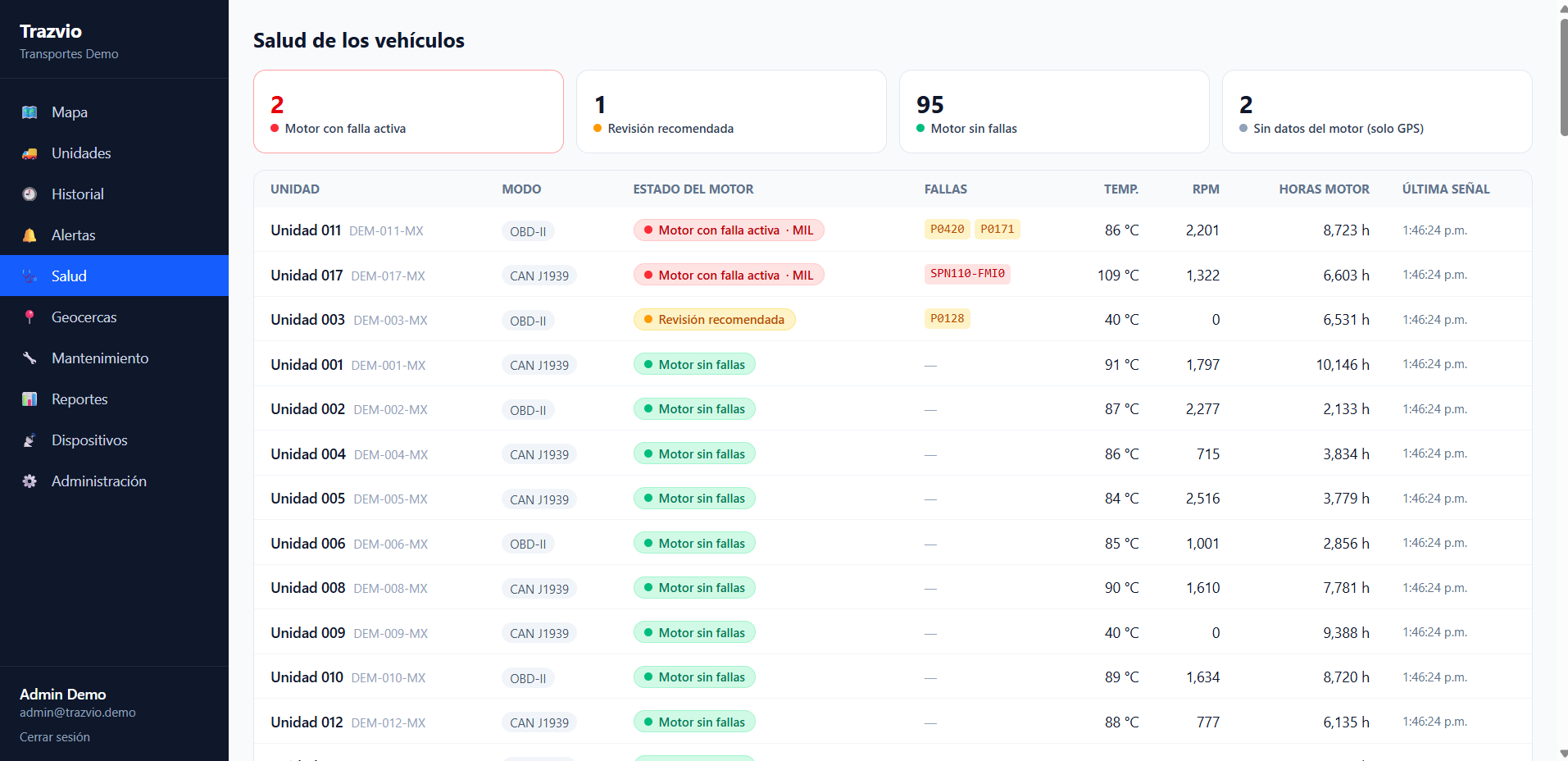Viewport: 1568px width, 761px height.
Task: Click the Mapa map icon in sidebar
Action: click(x=30, y=112)
